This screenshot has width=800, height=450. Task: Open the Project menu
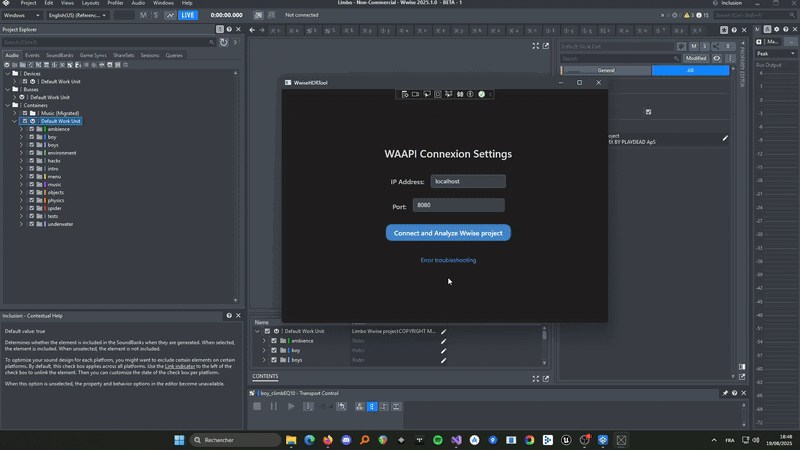point(28,3)
